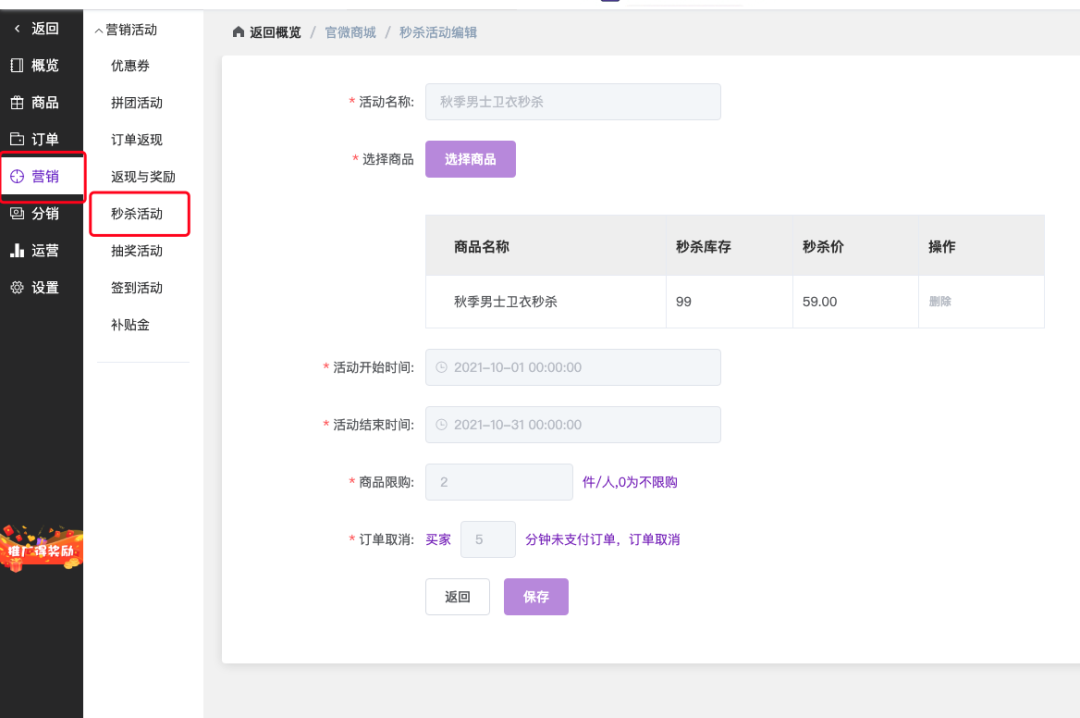Viewport: 1080px width, 718px height.
Task: Focus the 订单取消 minutes input
Action: point(488,540)
